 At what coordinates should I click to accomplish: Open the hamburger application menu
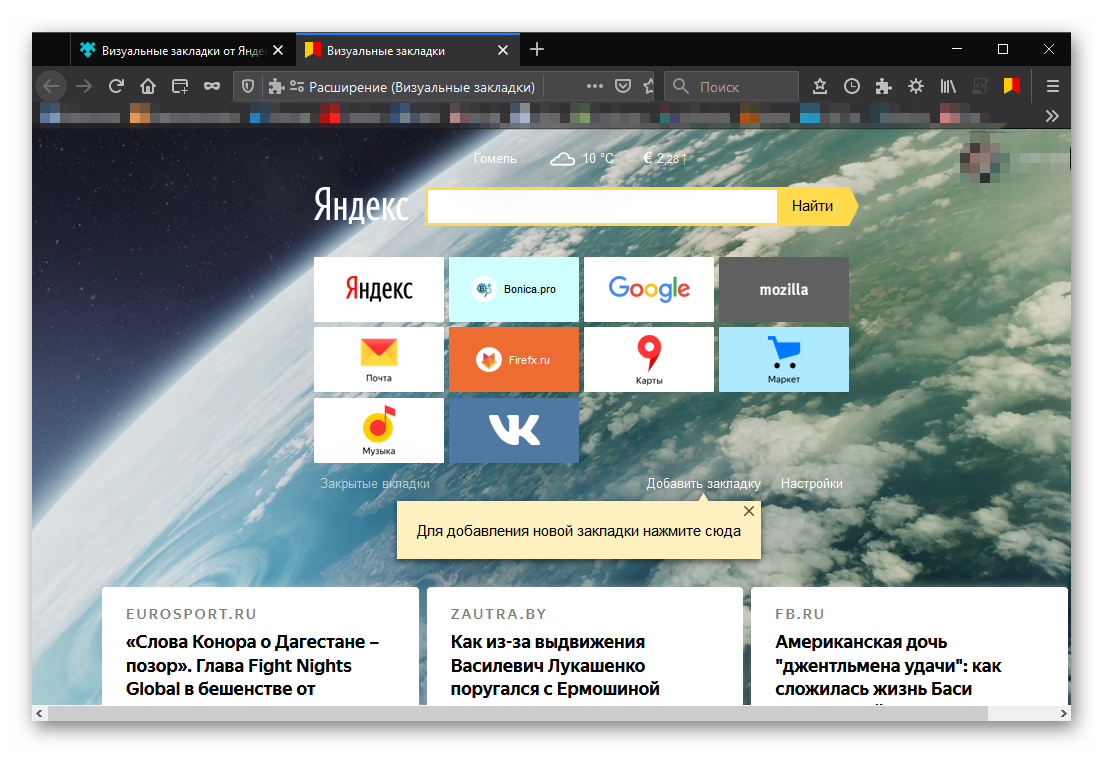[x=1052, y=87]
